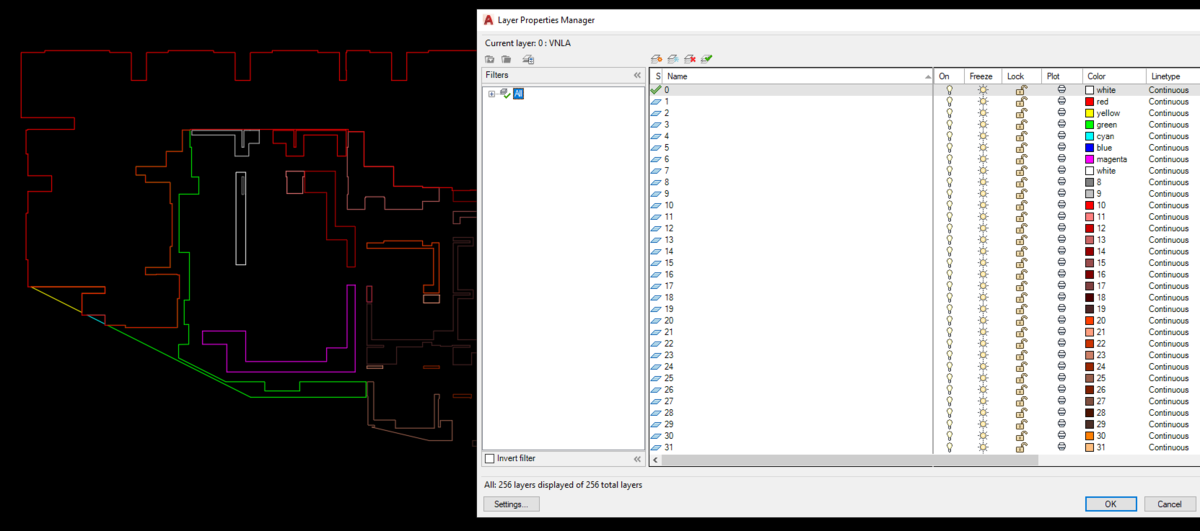
Task: Click the New Property Filter icon
Action: (490, 59)
